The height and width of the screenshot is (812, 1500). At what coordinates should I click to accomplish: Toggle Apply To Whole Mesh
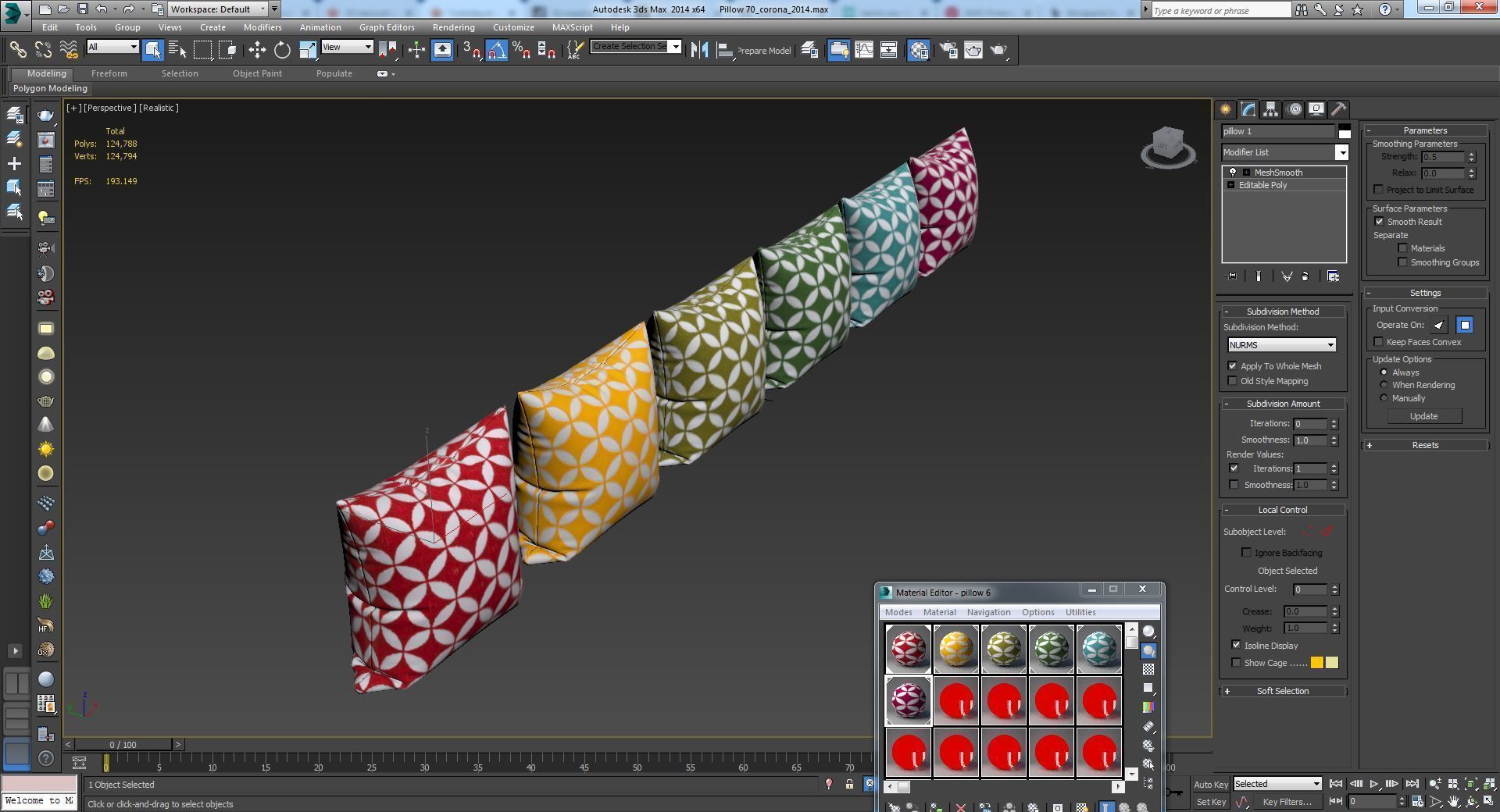tap(1232, 366)
